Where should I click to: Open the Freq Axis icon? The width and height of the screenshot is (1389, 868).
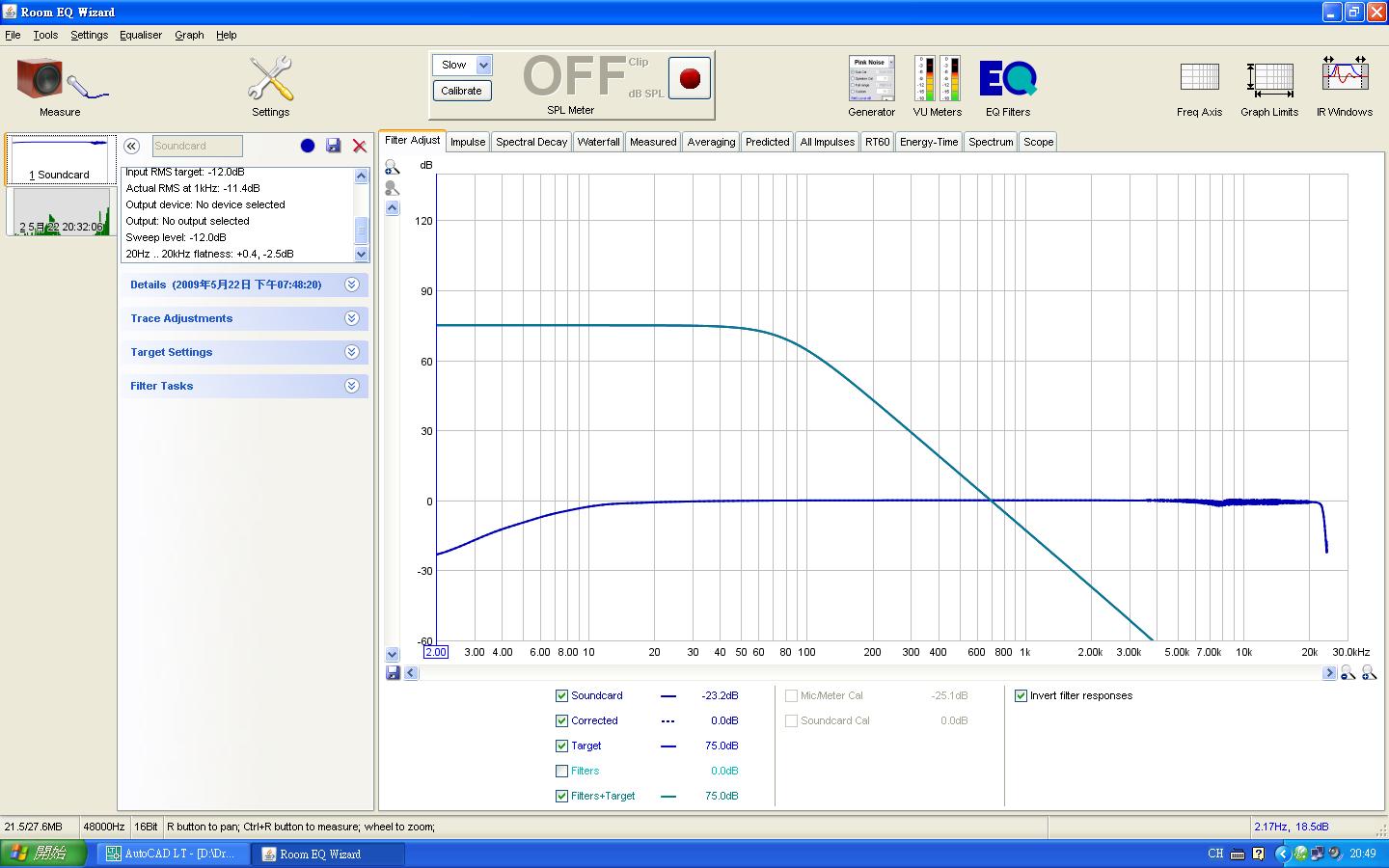point(1199,78)
